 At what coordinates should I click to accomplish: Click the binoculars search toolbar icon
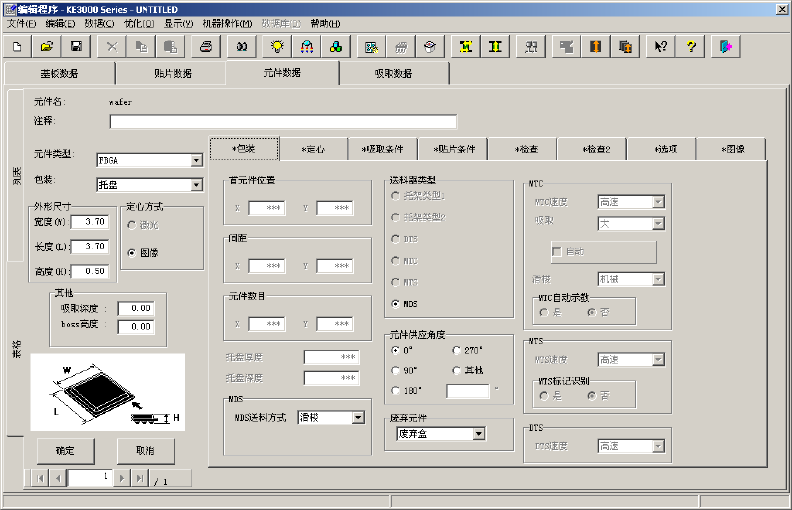tap(241, 46)
